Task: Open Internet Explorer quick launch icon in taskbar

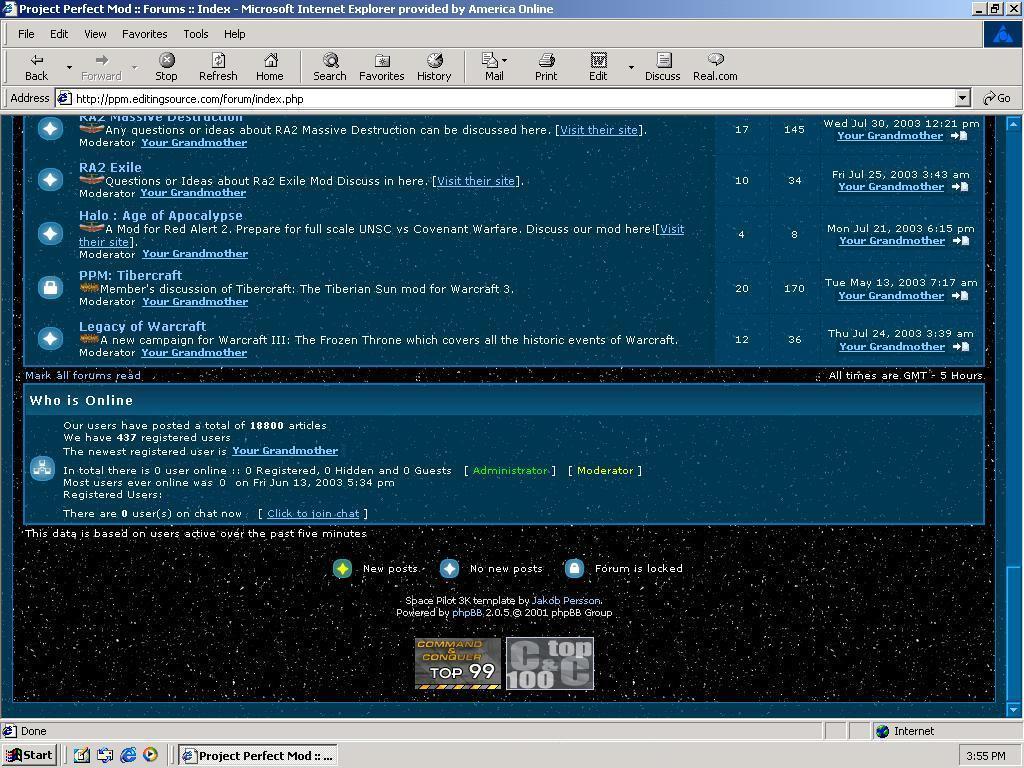Action: pyautogui.click(x=128, y=755)
